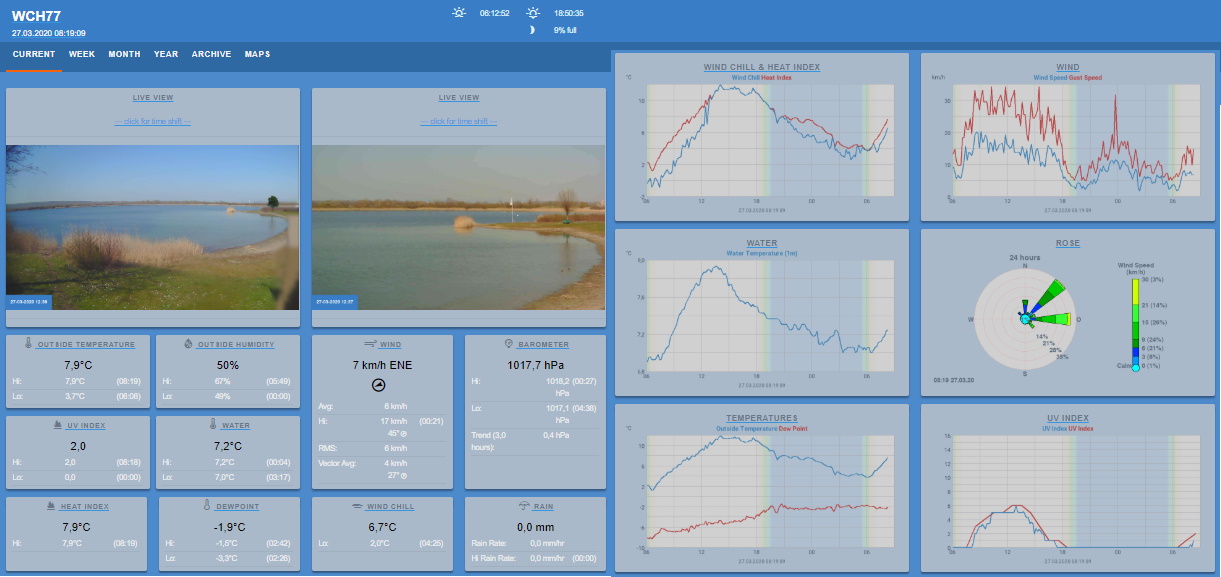Open the UV Index chart heading link
1221x577 pixels.
(1067, 418)
